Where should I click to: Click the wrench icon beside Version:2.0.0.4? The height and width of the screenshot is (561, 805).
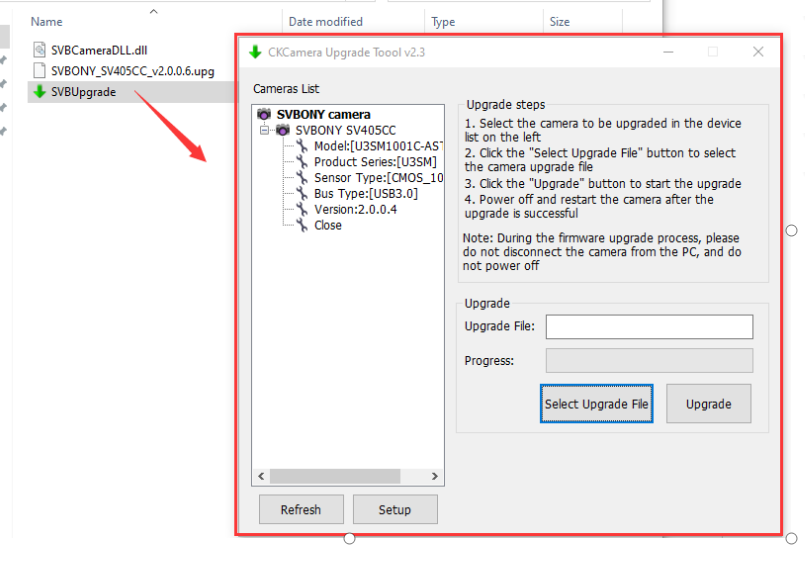pos(302,210)
